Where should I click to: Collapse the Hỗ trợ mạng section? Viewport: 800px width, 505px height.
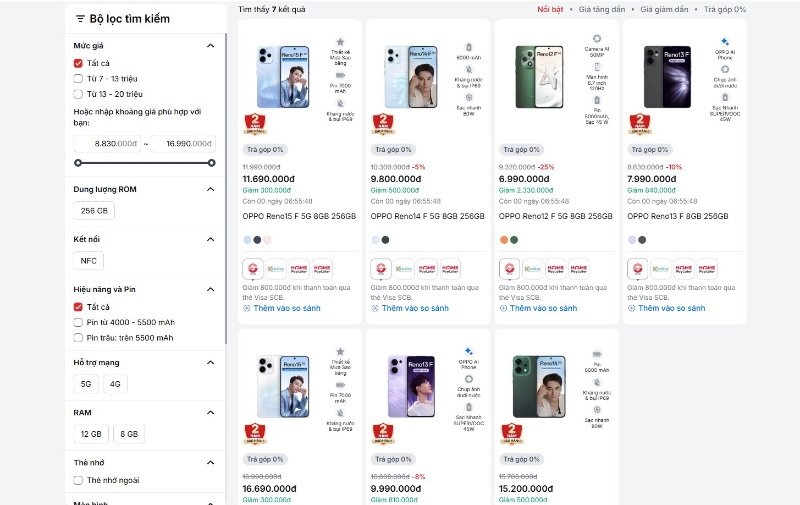(x=210, y=363)
